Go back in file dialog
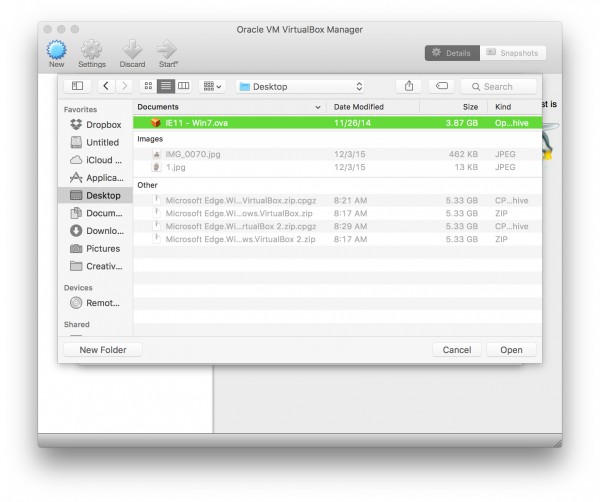The image size is (600, 502). (106, 86)
